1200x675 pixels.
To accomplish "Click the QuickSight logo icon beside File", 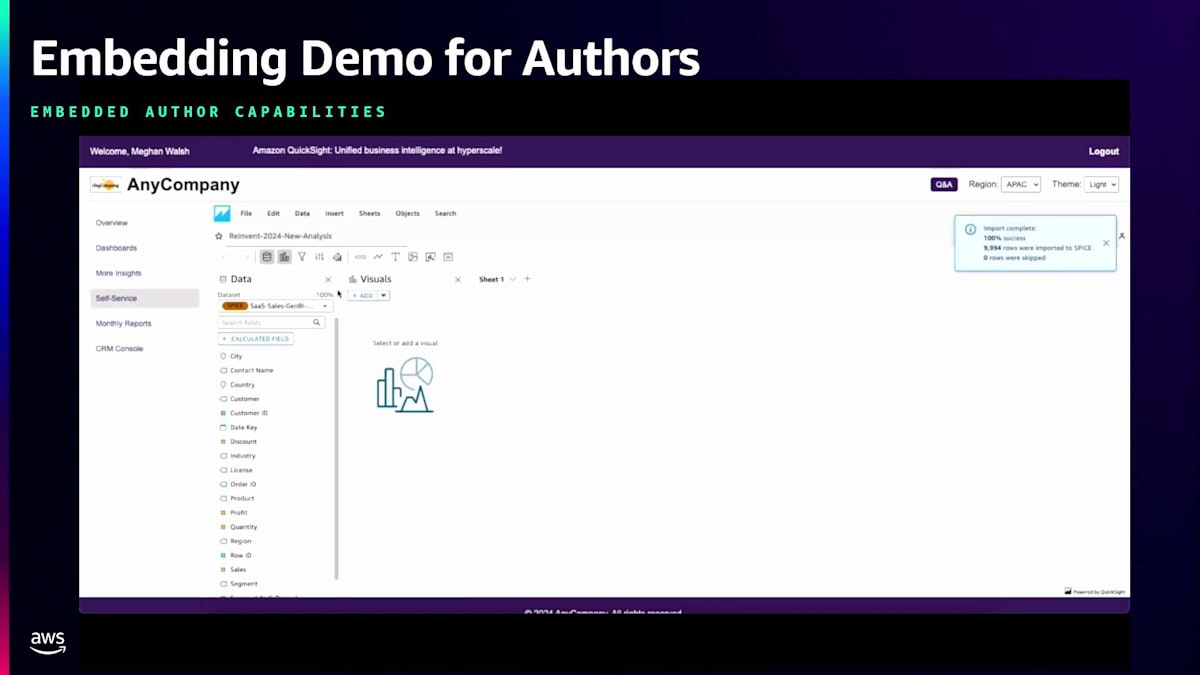I will pos(222,213).
